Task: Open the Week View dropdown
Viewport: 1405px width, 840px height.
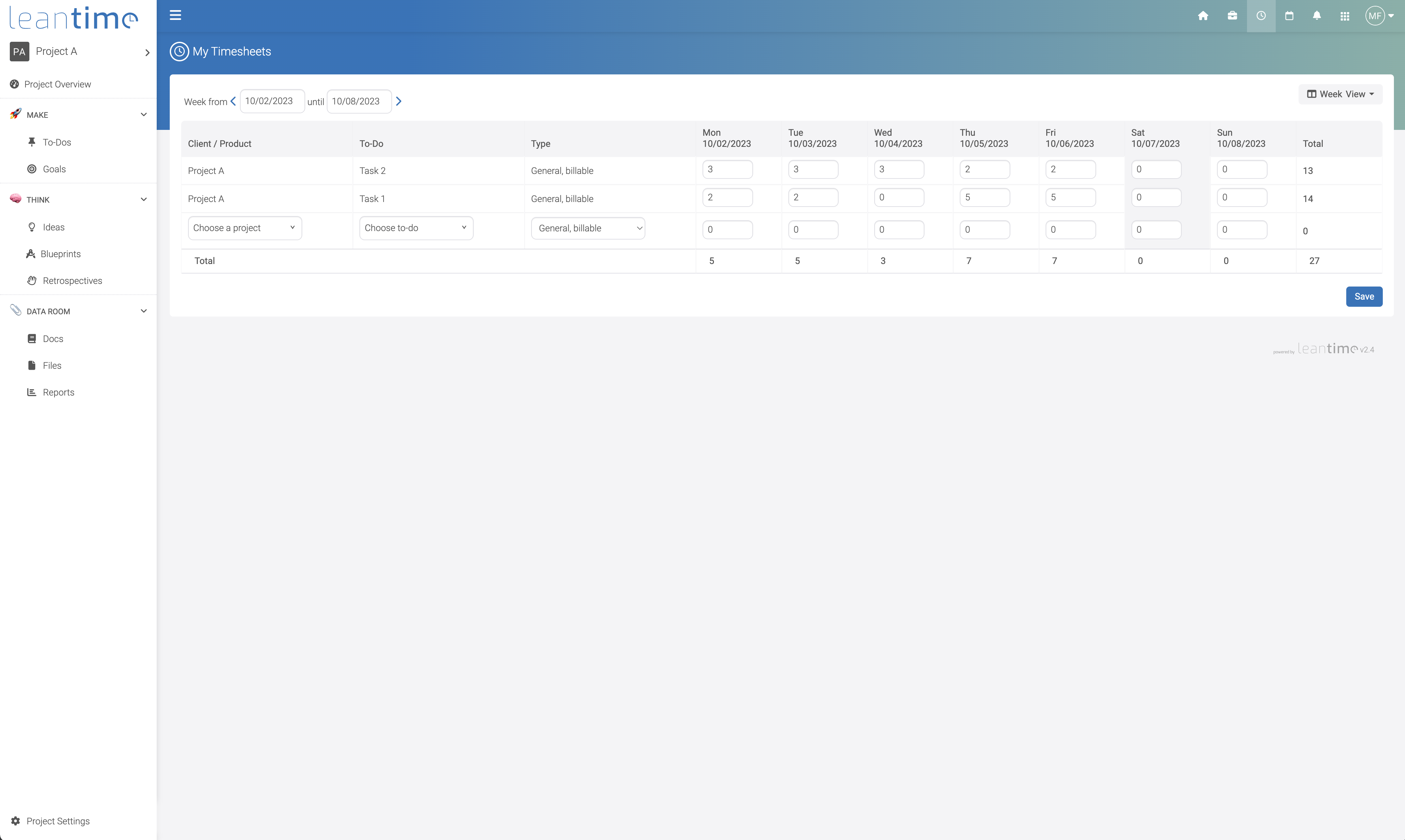Action: coord(1340,94)
